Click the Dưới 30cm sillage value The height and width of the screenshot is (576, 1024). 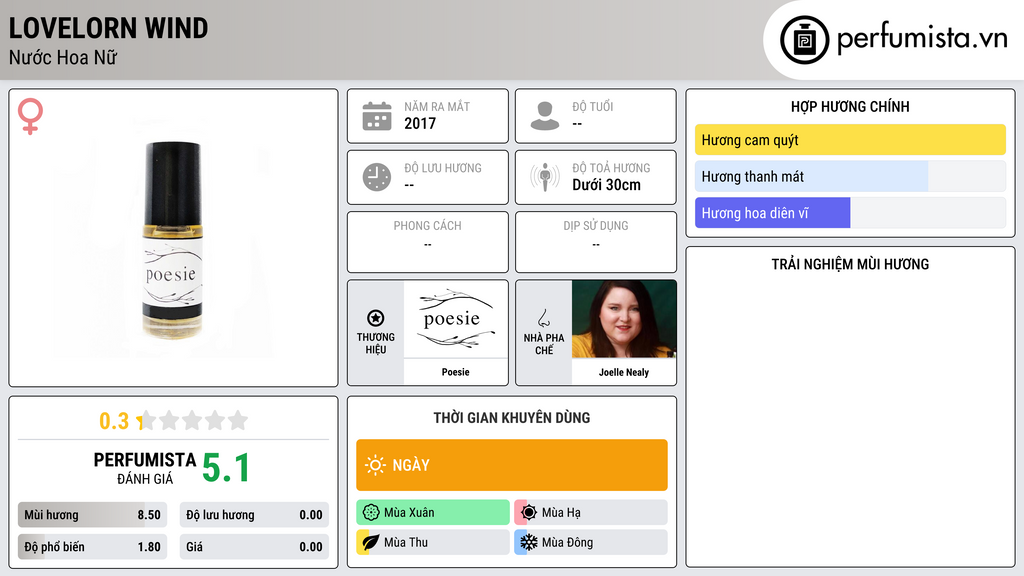click(x=607, y=185)
